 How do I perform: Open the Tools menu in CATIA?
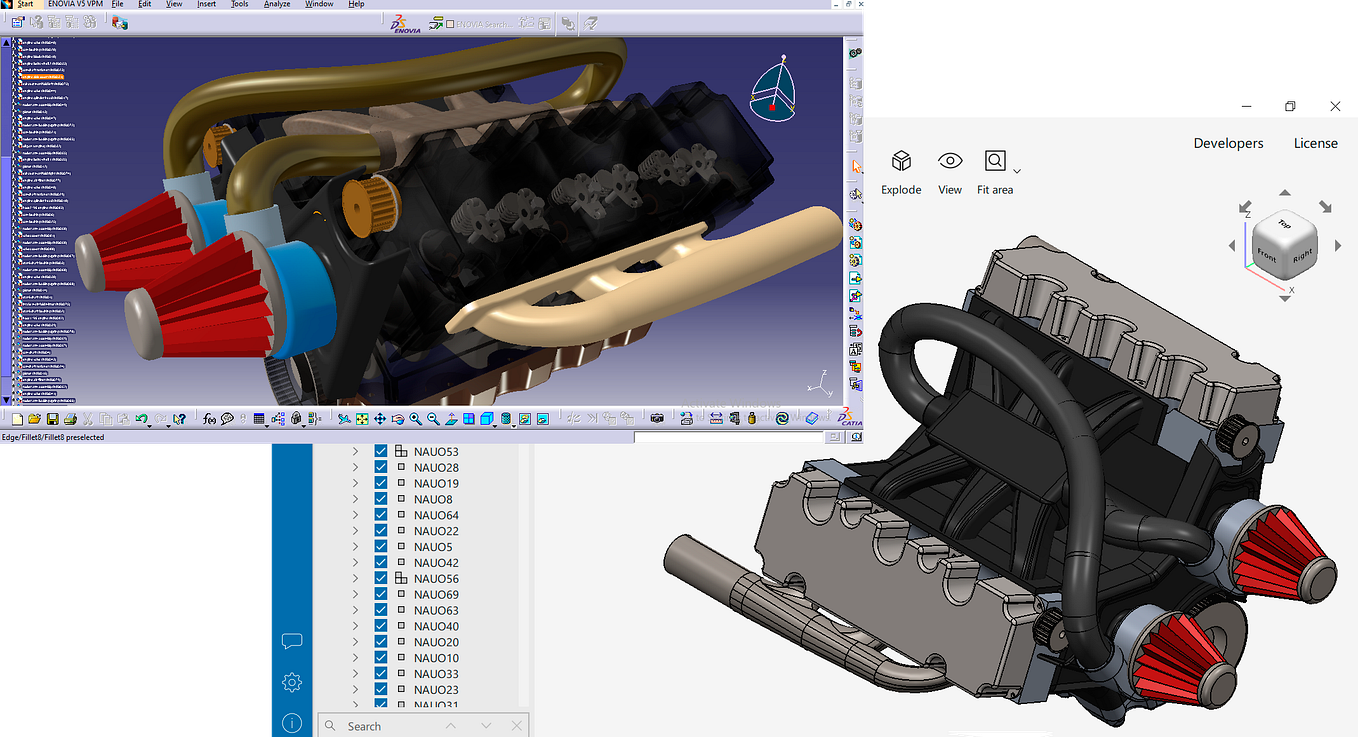[x=239, y=4]
